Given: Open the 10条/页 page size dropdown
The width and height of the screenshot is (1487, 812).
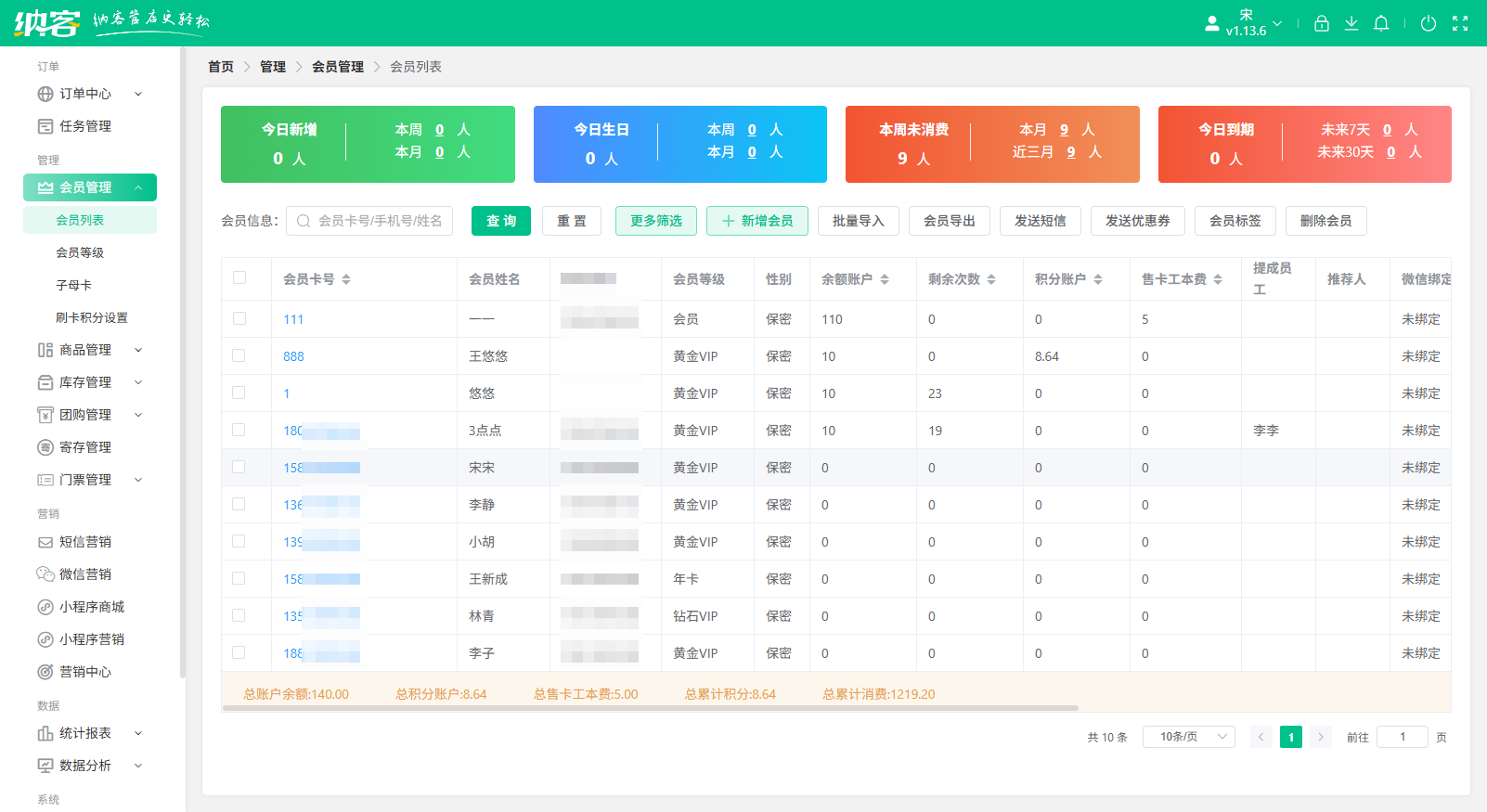Looking at the screenshot, I should click(1188, 737).
